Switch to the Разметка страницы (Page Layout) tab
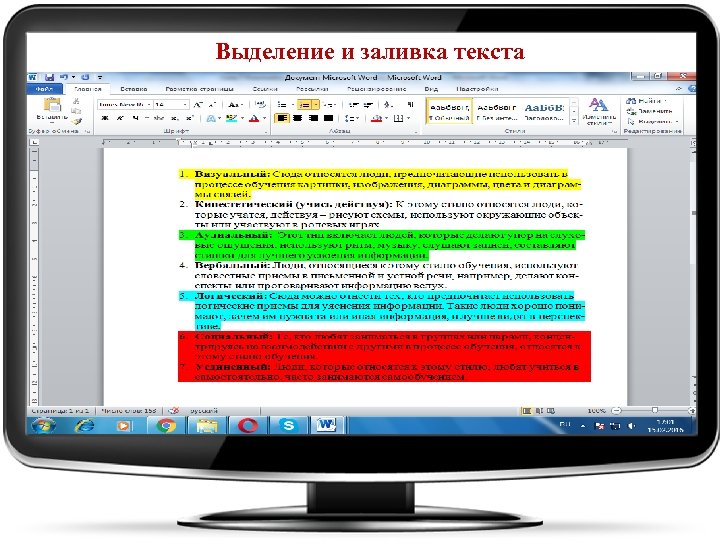 coord(200,89)
